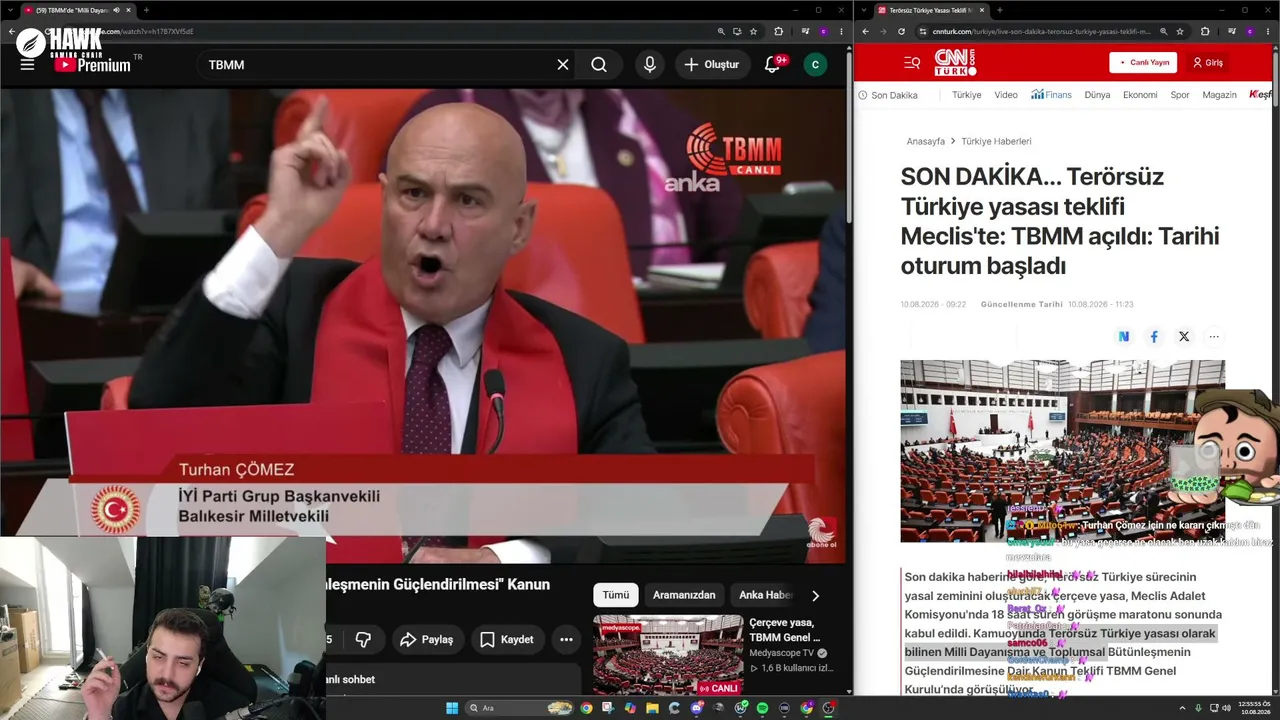Go back in the CNN Türk browser window

pyautogui.click(x=865, y=32)
